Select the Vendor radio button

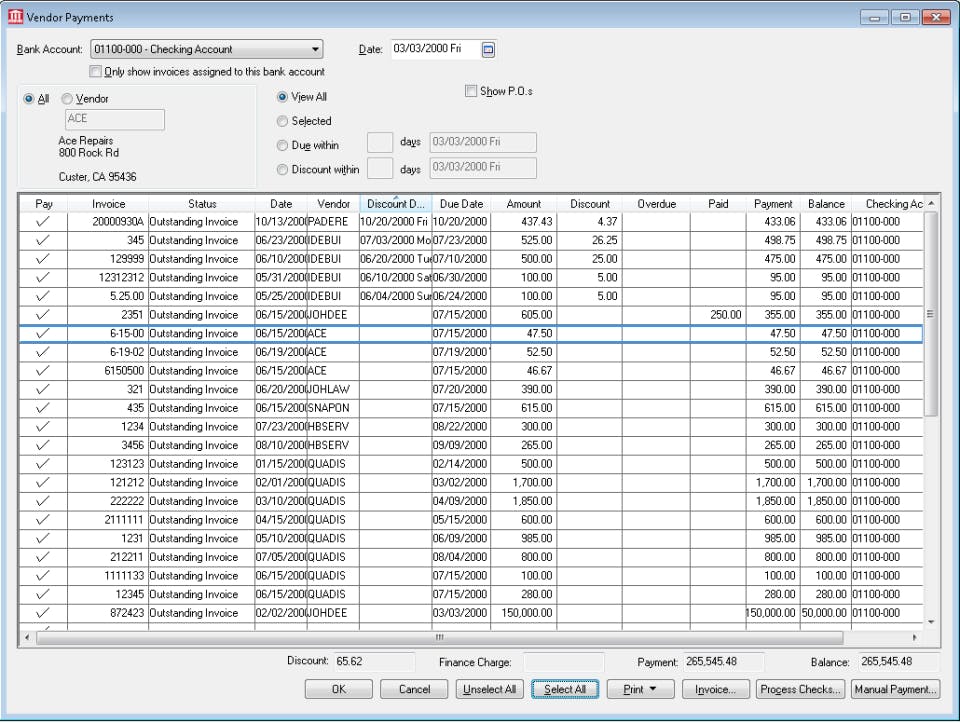point(68,99)
